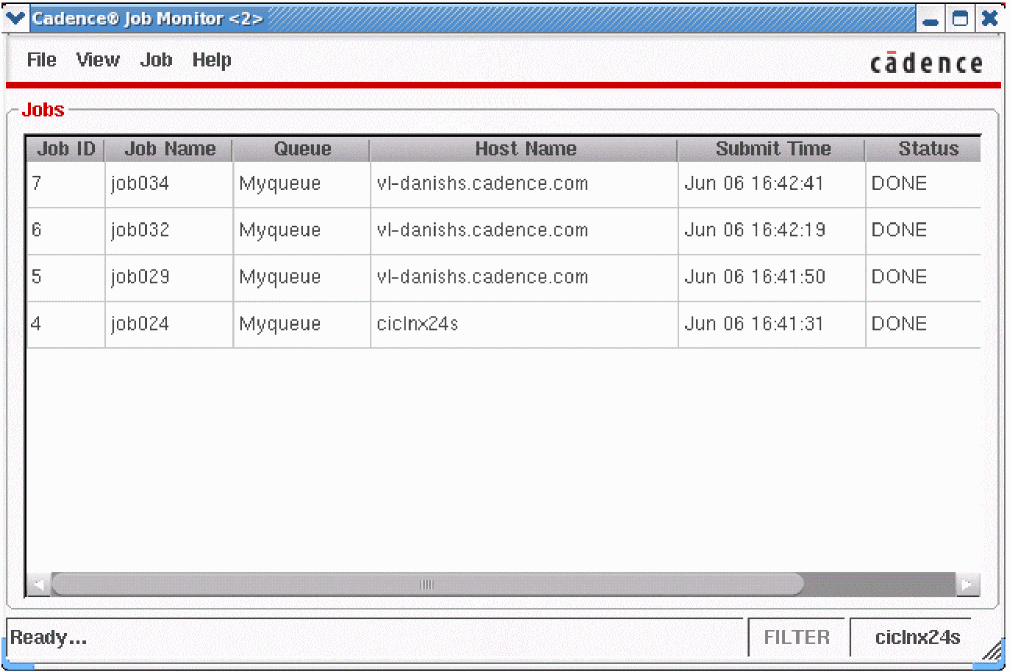Click host name in job029 row

(x=525, y=278)
